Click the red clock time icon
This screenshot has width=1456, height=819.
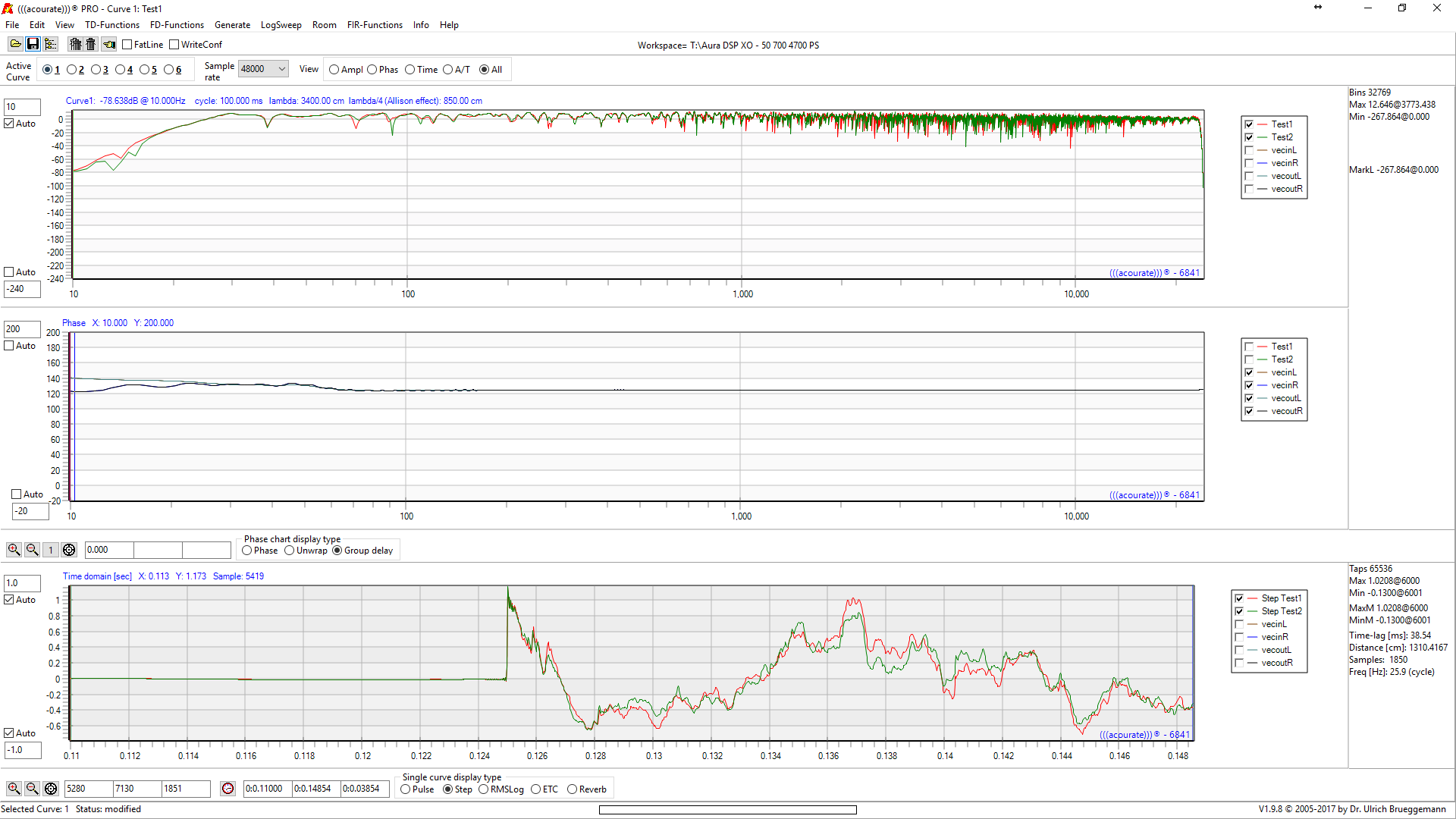point(227,789)
